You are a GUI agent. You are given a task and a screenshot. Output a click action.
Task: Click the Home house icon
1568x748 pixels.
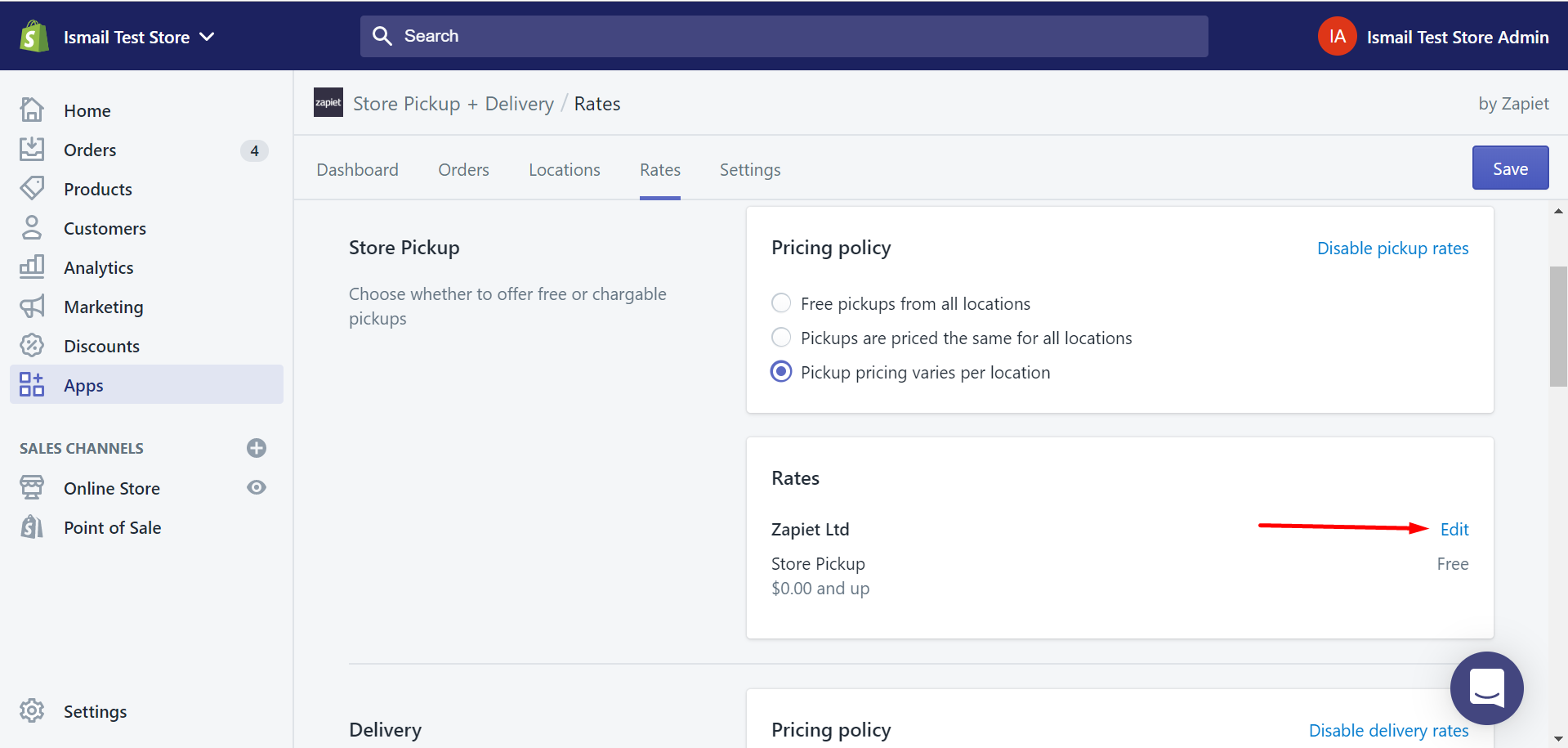coord(32,110)
